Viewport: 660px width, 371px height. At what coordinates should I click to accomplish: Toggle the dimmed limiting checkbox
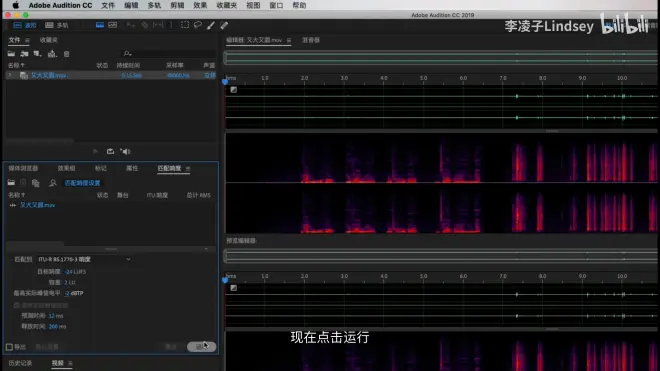pos(17,305)
